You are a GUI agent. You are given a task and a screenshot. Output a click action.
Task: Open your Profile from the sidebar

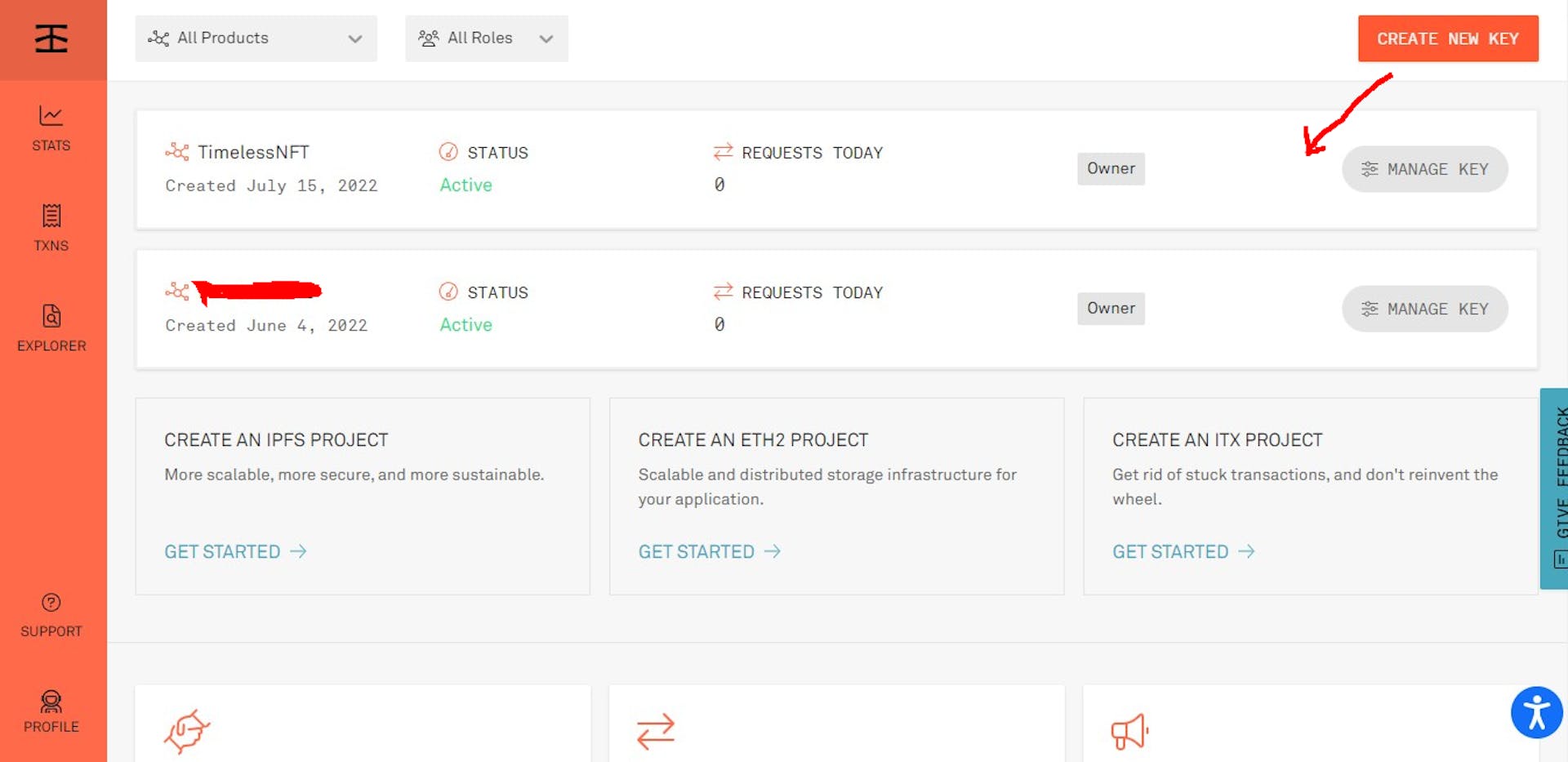(x=51, y=707)
